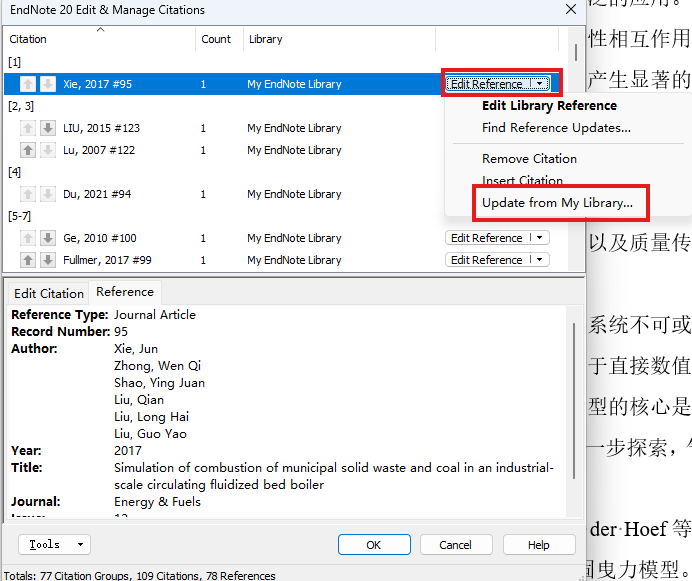Click the Cancel button
The height and width of the screenshot is (581, 692).
pyautogui.click(x=456, y=545)
